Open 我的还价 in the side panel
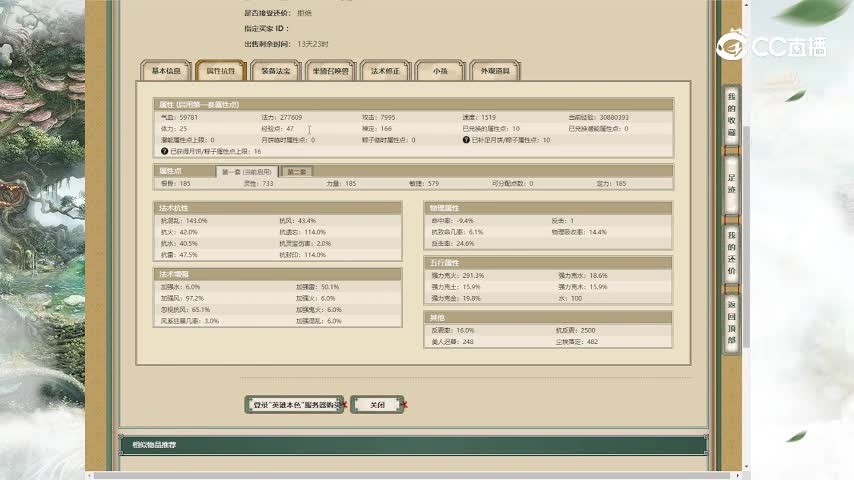Screen dimensions: 854x480 tap(731, 253)
